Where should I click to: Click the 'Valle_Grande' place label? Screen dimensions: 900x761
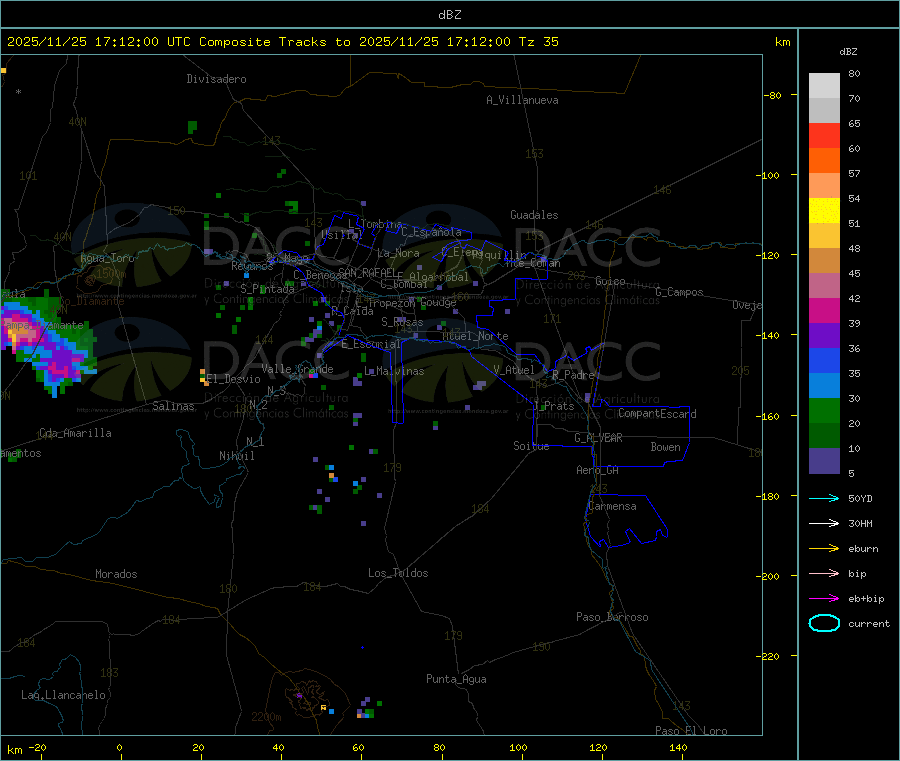(x=297, y=369)
